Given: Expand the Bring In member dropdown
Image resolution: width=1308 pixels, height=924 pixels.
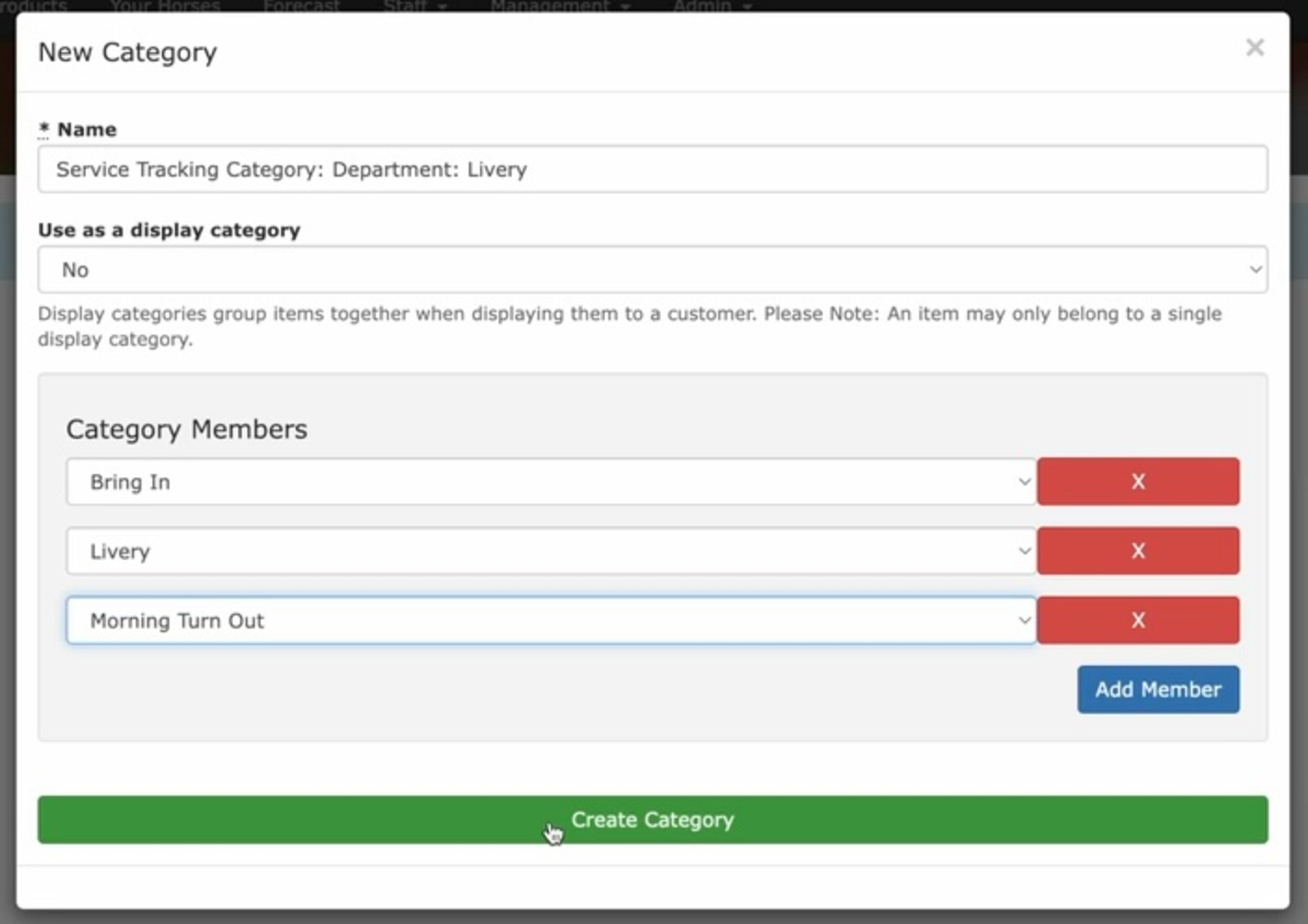Looking at the screenshot, I should tap(550, 482).
